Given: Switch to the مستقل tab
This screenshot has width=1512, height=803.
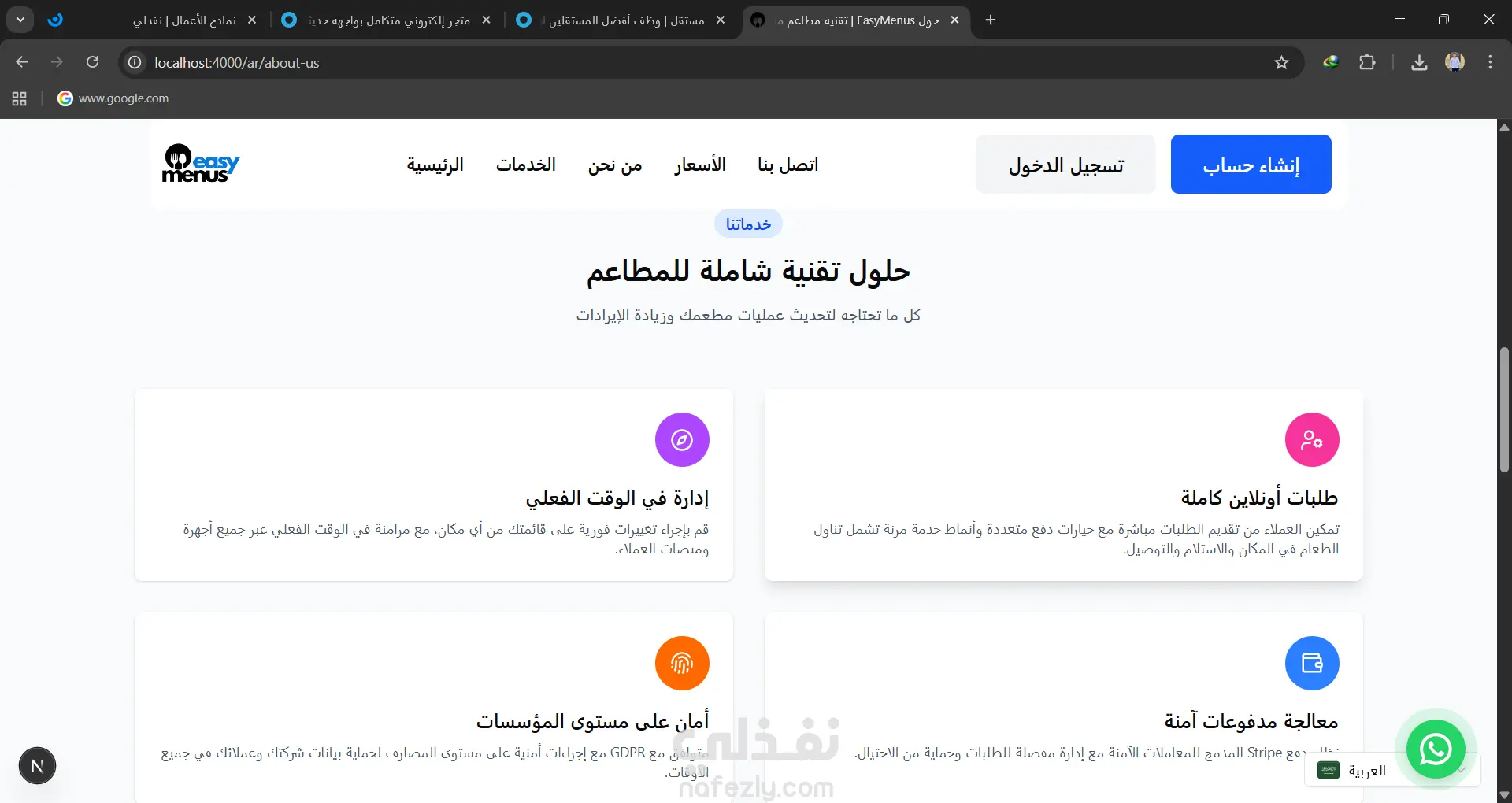Looking at the screenshot, I should pos(622,20).
